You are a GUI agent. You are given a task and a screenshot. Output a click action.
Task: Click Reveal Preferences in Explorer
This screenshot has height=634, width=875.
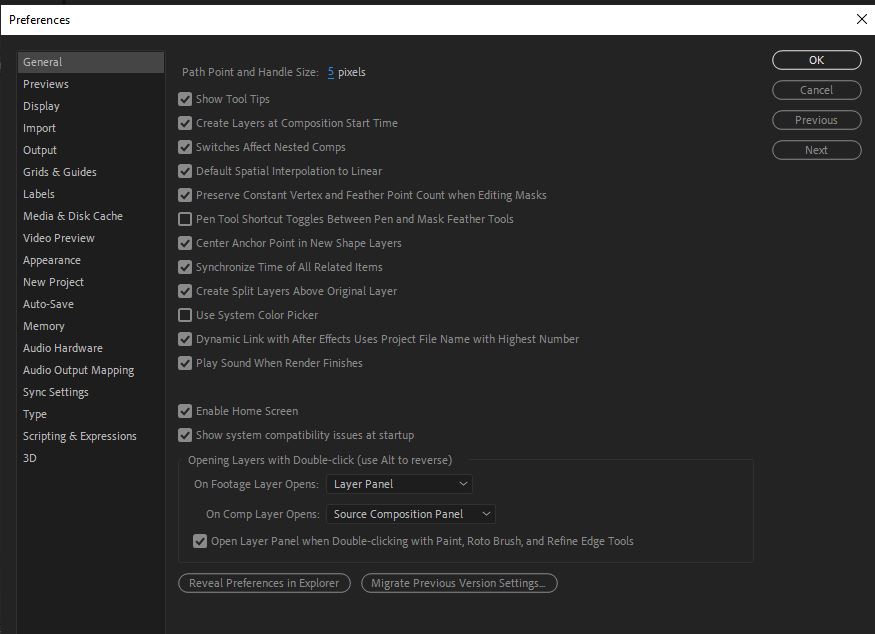[x=264, y=583]
